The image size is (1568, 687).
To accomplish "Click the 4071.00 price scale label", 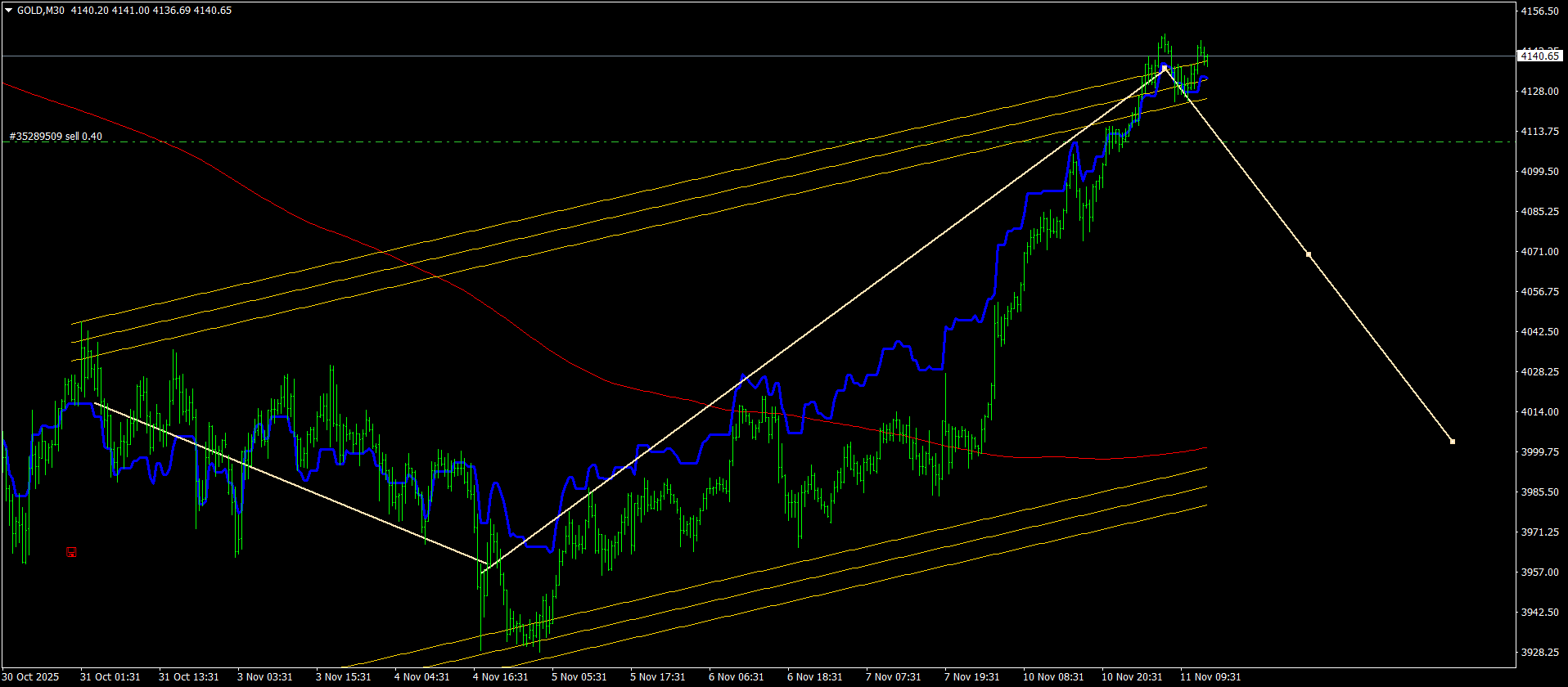I will coord(1539,252).
